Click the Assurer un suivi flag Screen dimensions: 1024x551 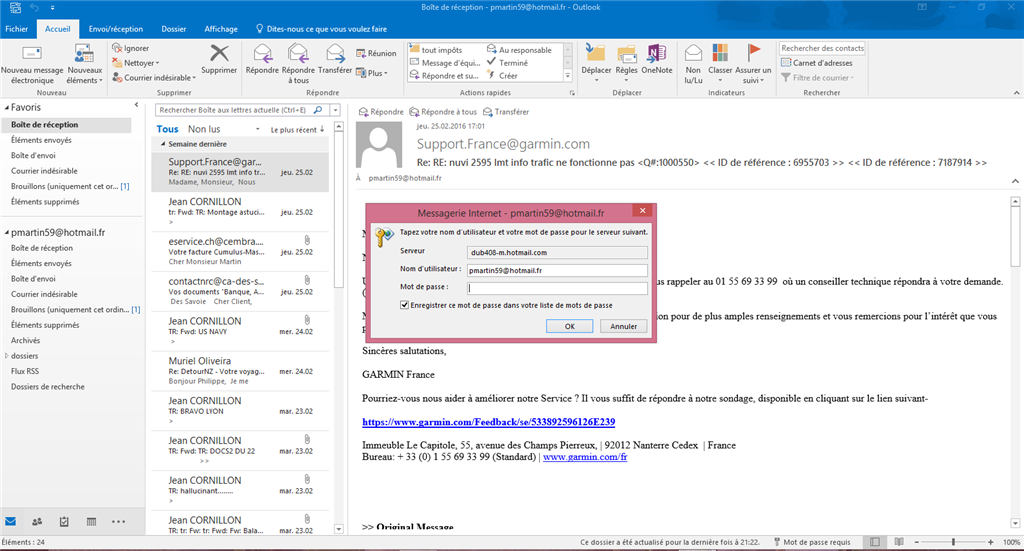753,64
